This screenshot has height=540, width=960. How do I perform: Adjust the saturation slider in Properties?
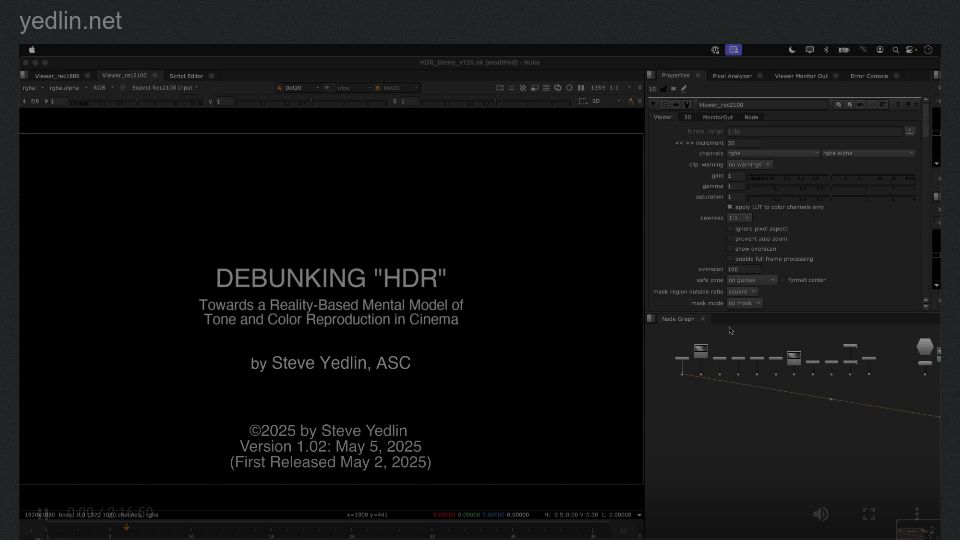tap(831, 197)
